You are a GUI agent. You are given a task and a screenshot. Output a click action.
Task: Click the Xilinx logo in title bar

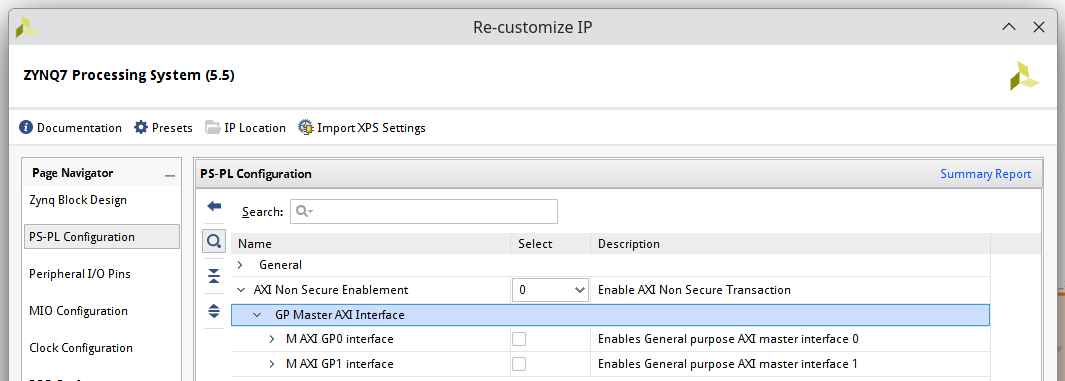26,27
